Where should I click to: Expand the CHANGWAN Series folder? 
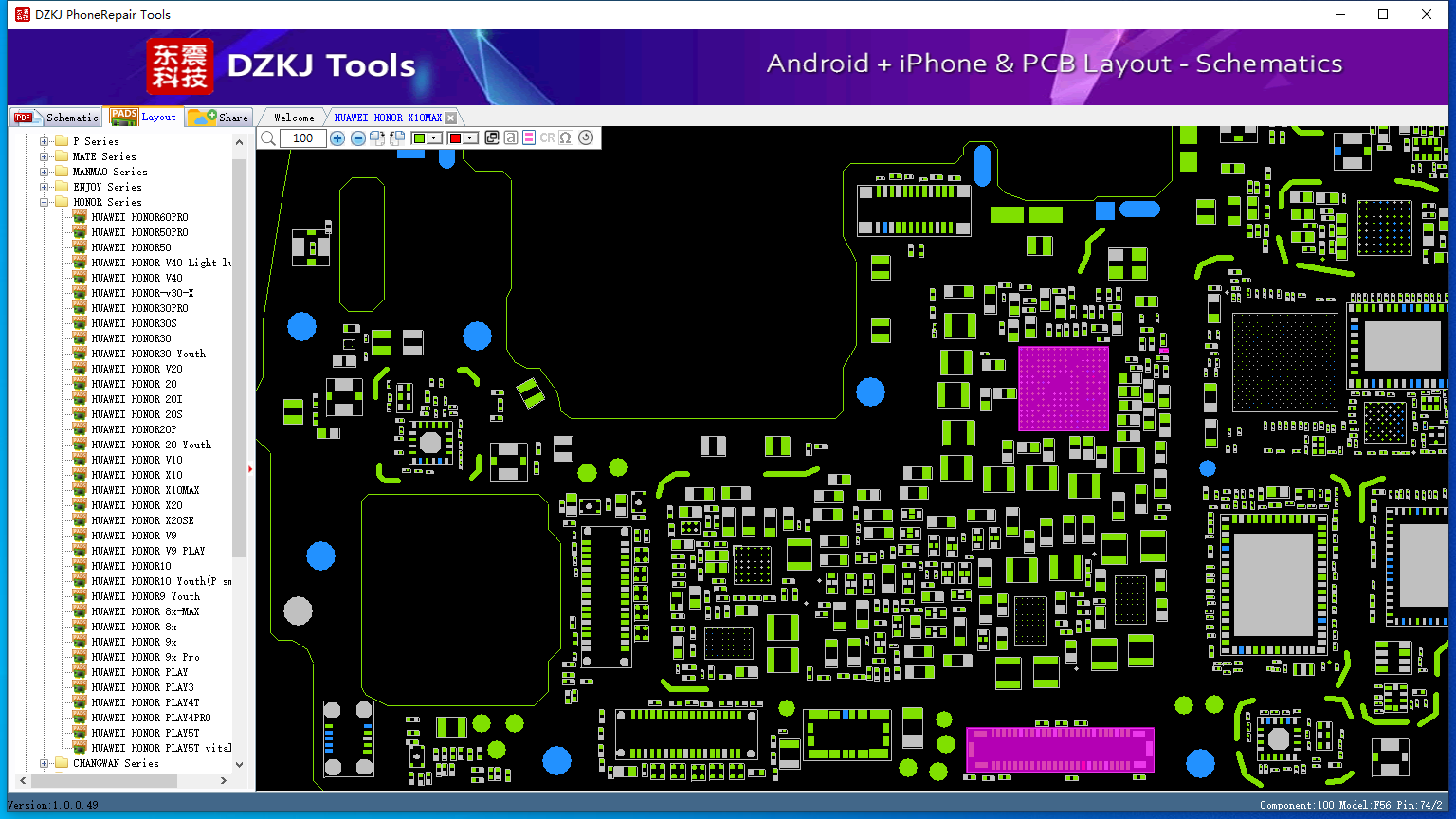tap(44, 763)
